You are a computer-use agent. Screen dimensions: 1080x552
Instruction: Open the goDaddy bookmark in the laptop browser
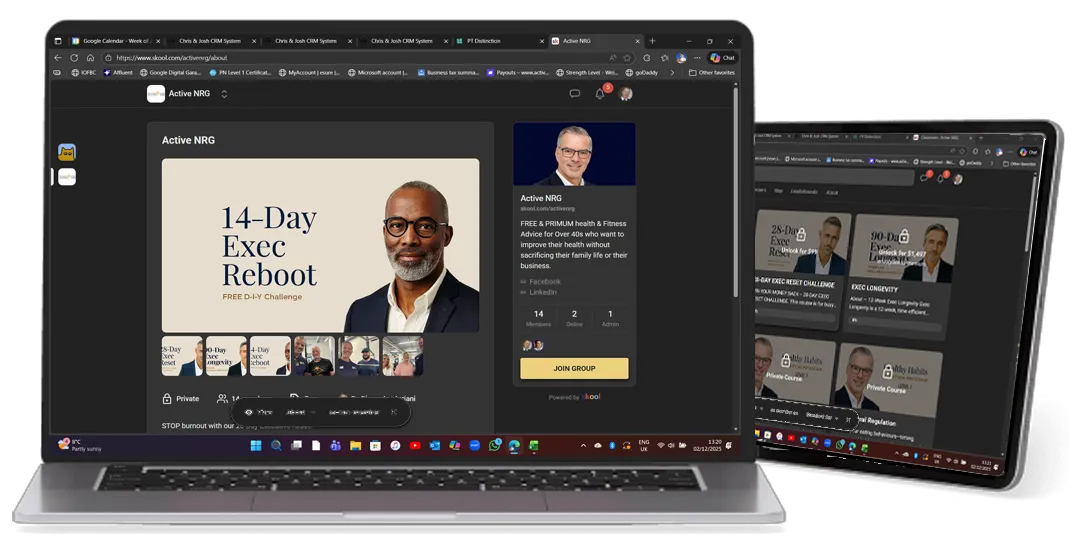pyautogui.click(x=642, y=72)
